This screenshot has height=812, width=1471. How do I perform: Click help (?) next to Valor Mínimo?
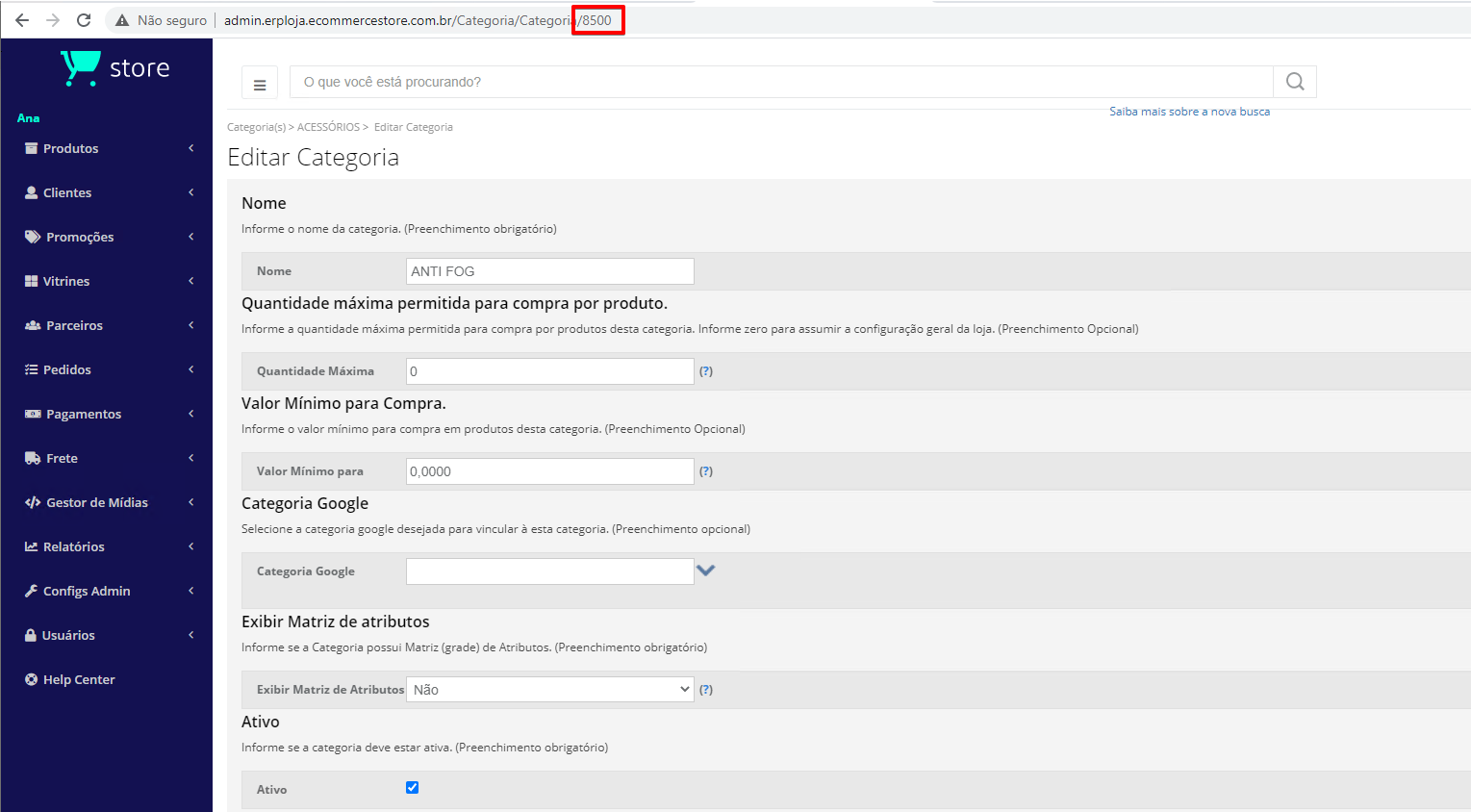coord(706,471)
